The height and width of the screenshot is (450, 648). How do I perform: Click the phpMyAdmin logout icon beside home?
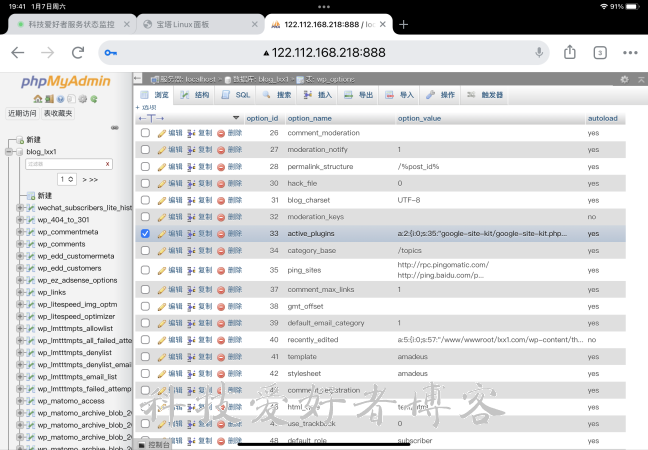pyautogui.click(x=50, y=99)
